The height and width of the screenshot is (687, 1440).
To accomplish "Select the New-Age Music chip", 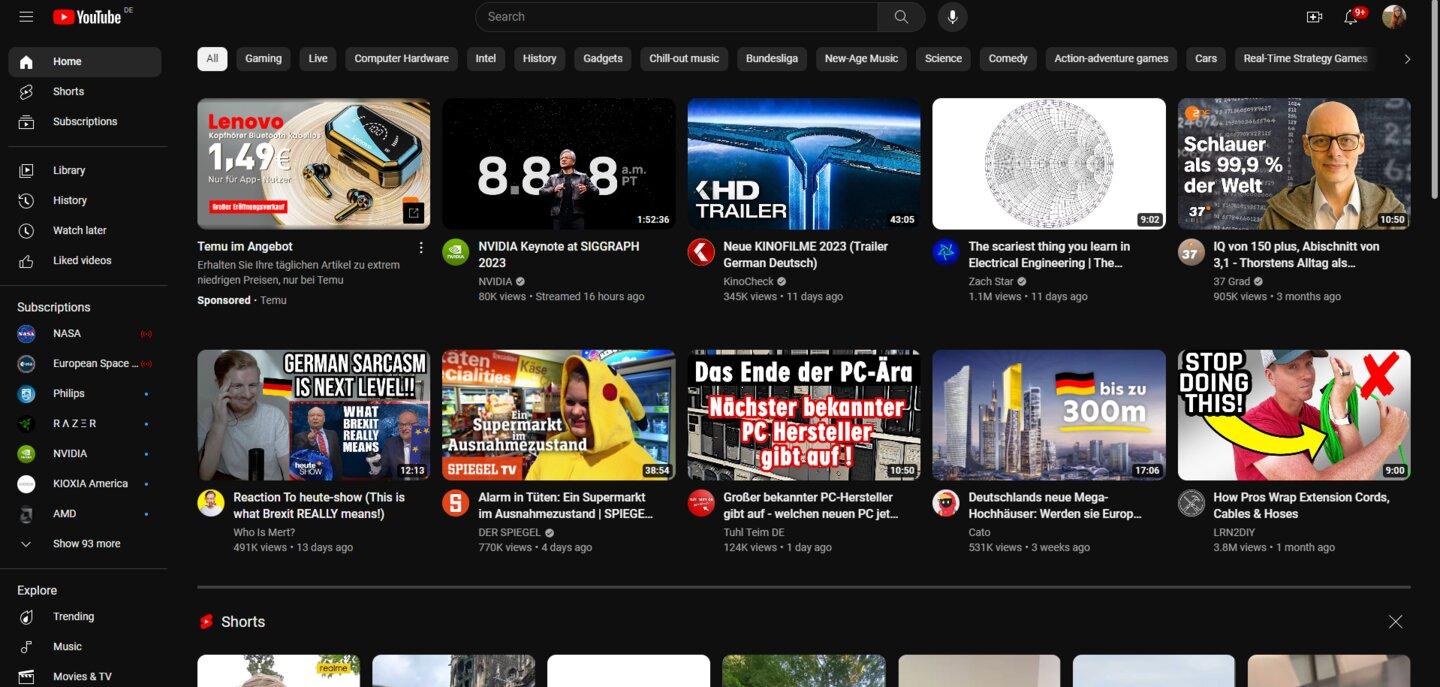I will coord(861,59).
